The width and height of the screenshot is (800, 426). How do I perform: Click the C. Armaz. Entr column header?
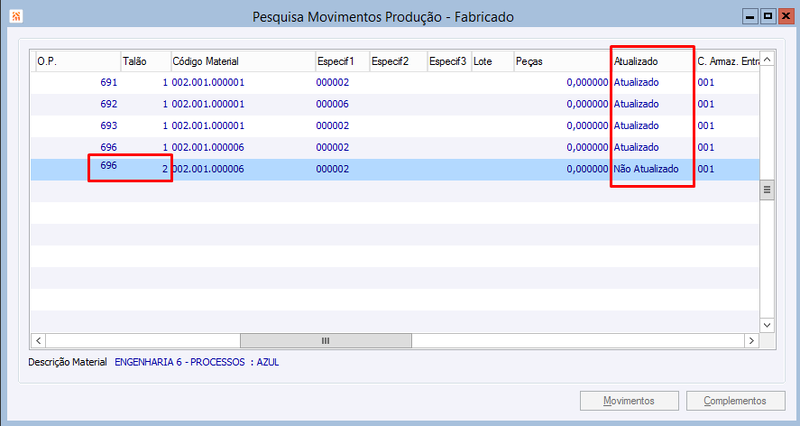click(x=728, y=61)
